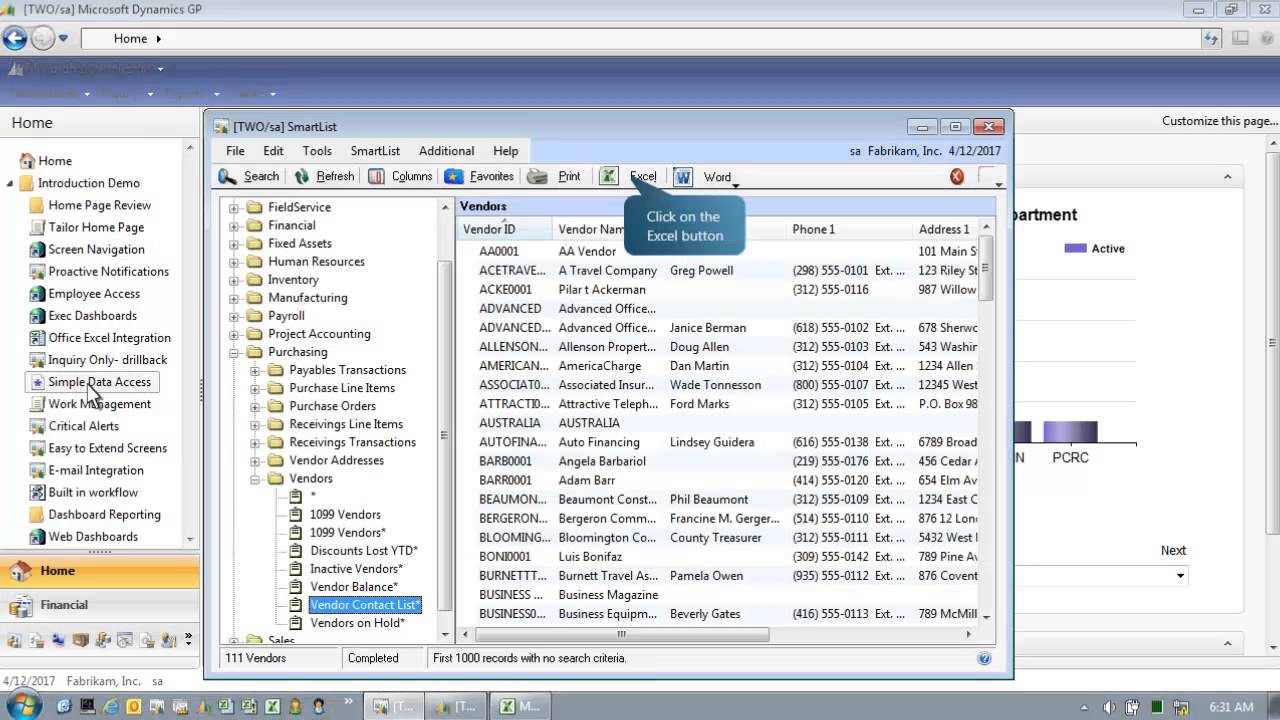The width and height of the screenshot is (1280, 720).
Task: Open the File menu in SmartList
Action: (x=235, y=151)
